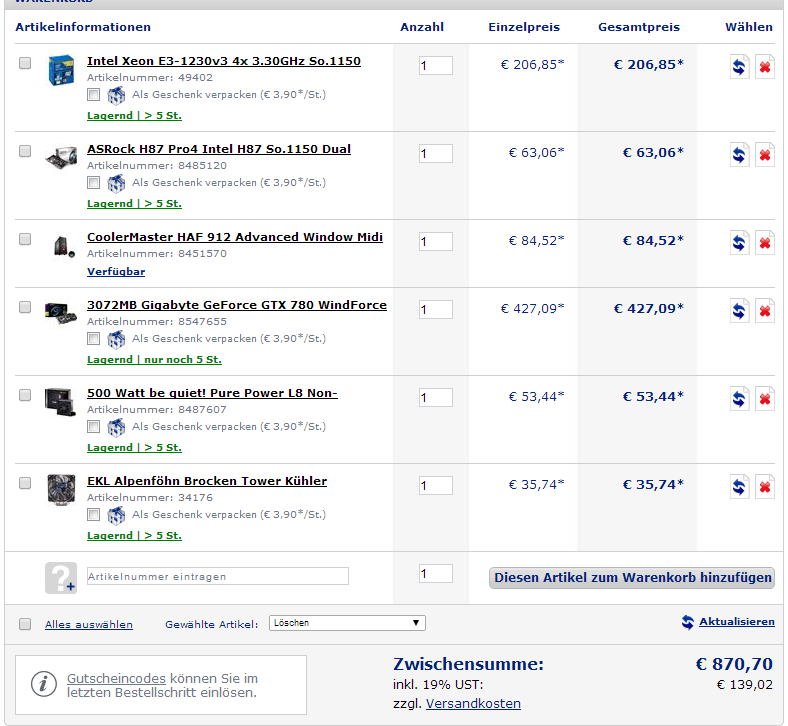This screenshot has width=788, height=726.
Task: Open the Gigabyte GeForce GTX 780 link
Action: [237, 305]
